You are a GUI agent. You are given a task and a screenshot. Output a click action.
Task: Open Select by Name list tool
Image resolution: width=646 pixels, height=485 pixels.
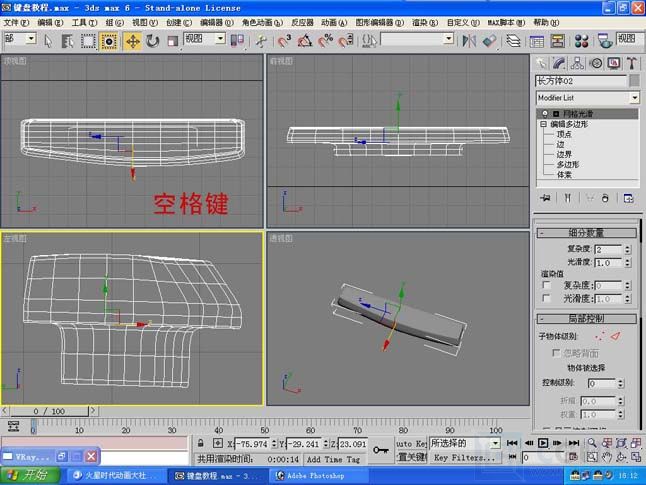tap(68, 41)
